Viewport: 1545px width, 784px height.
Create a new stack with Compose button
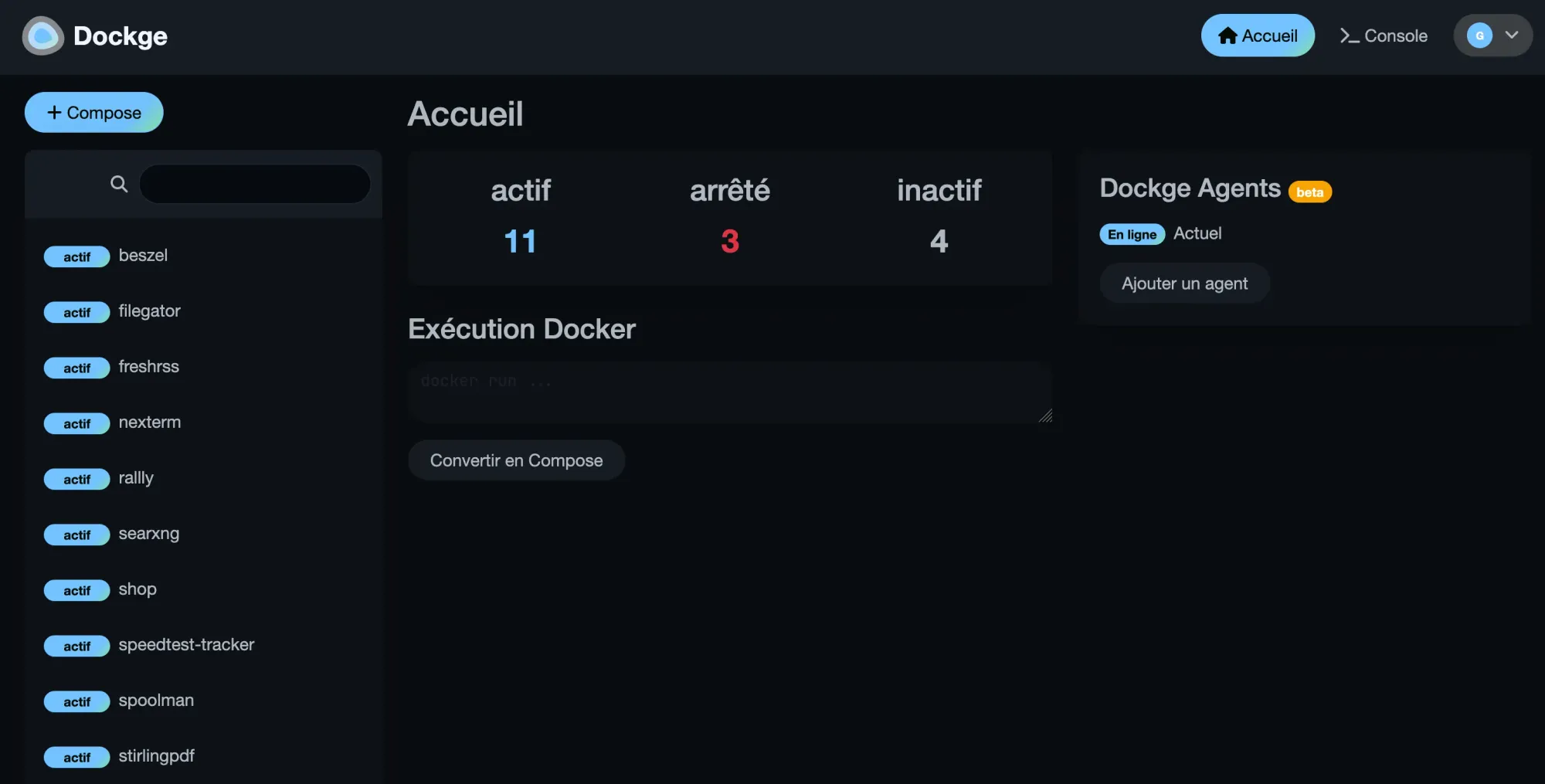pyautogui.click(x=94, y=113)
